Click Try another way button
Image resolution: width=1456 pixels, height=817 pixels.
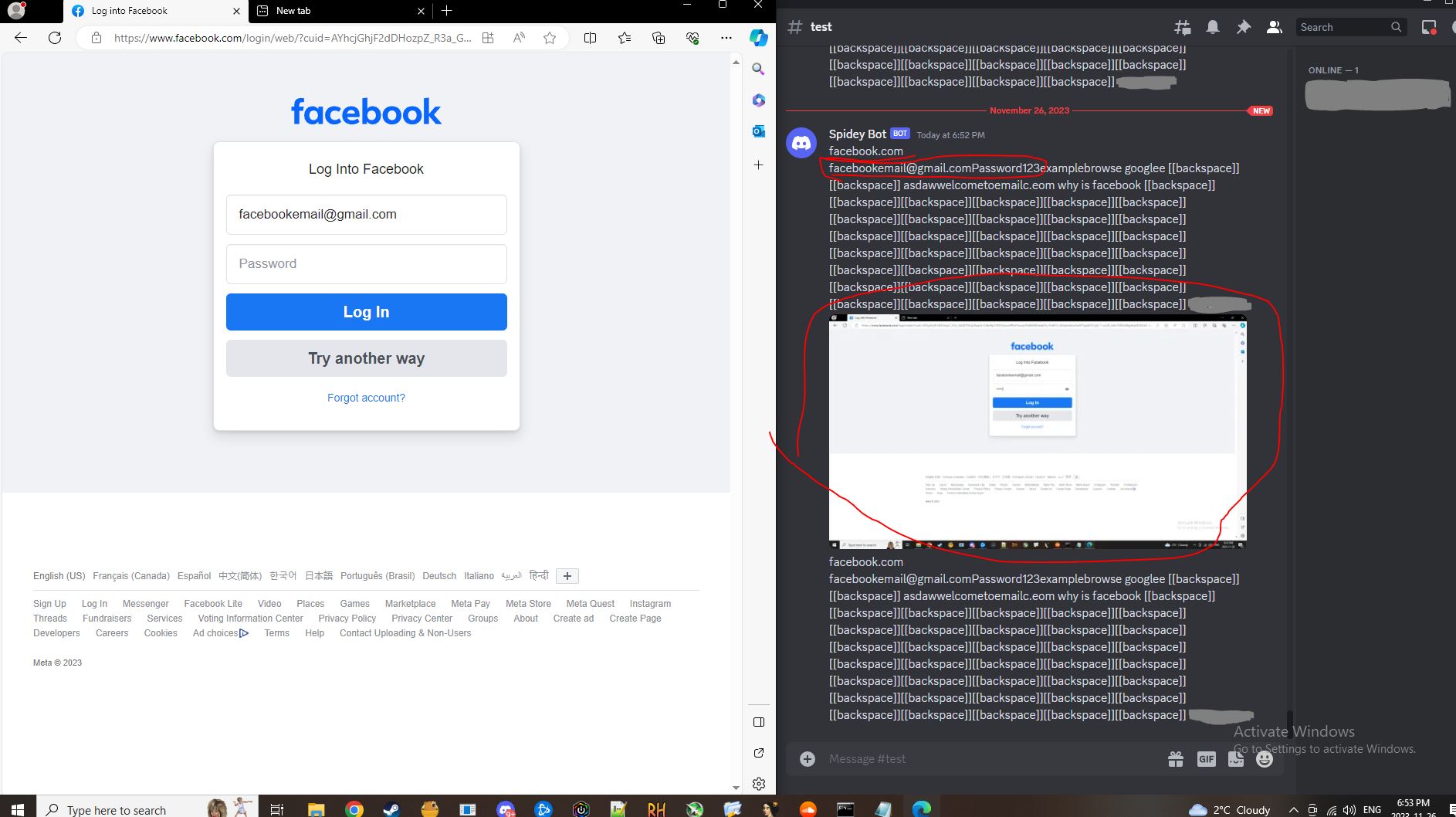367,358
